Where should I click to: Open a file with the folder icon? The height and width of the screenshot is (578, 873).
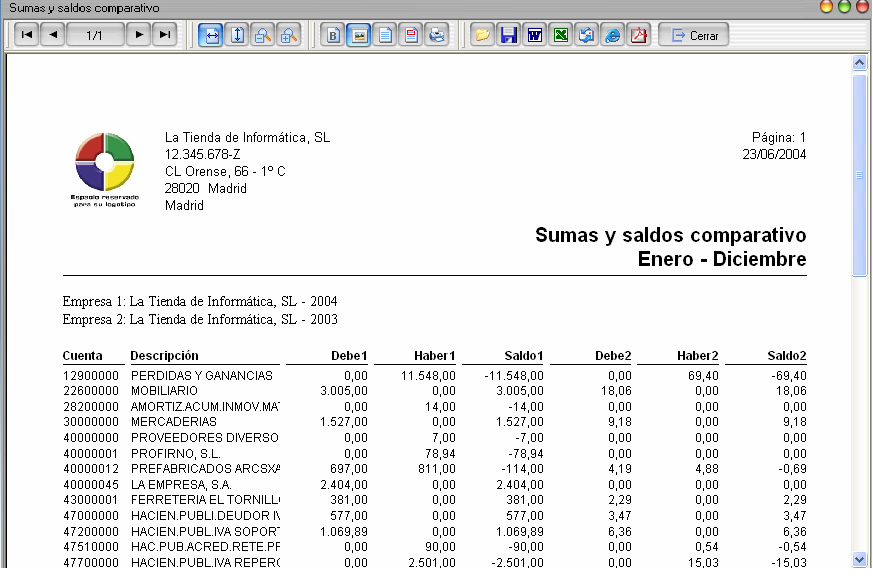[x=483, y=35]
